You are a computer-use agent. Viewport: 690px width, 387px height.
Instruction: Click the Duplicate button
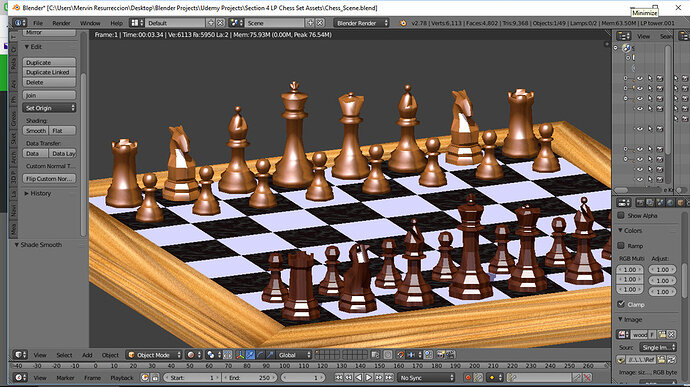point(49,63)
